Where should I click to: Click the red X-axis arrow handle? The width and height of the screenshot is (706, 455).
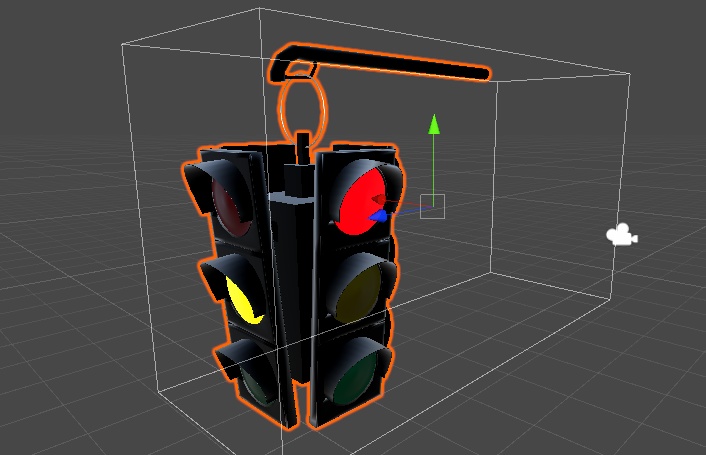point(379,199)
